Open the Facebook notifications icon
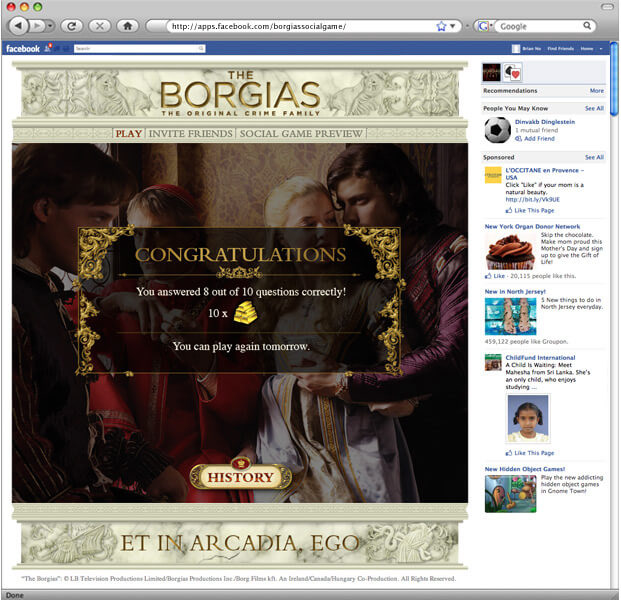Viewport: 621px width, 600px height. (48, 48)
